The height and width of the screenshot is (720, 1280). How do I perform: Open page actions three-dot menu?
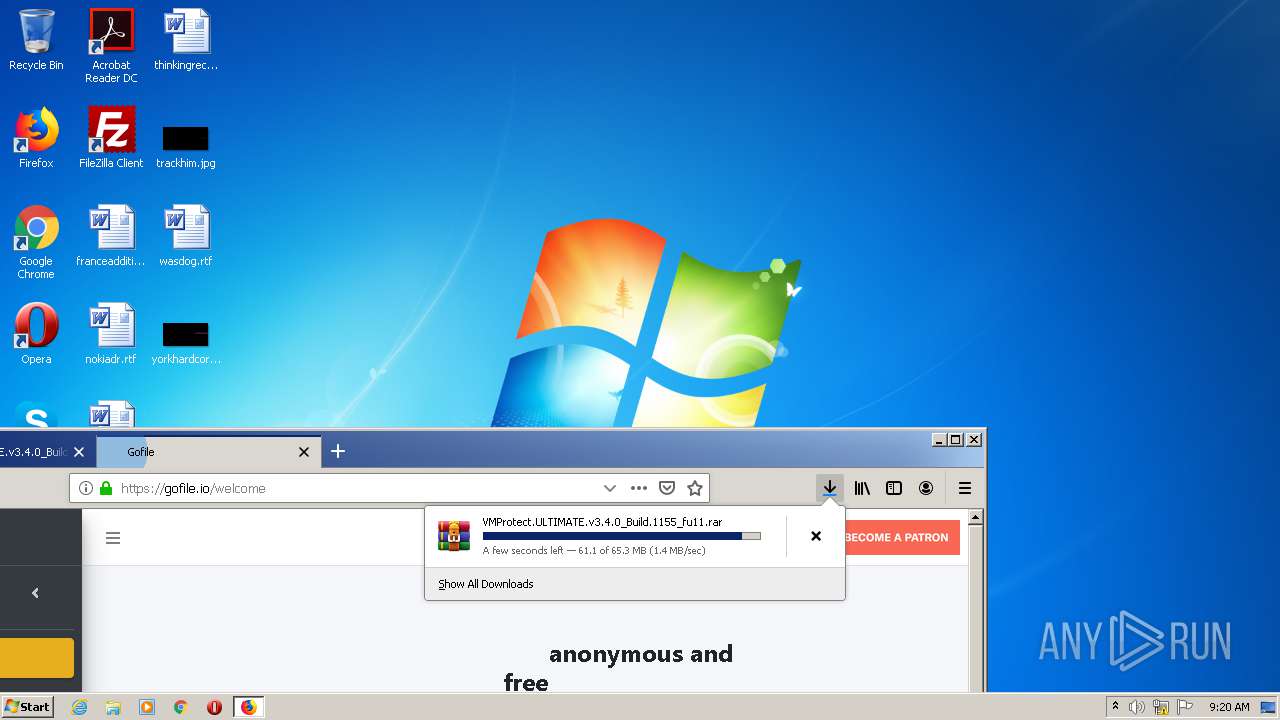639,488
